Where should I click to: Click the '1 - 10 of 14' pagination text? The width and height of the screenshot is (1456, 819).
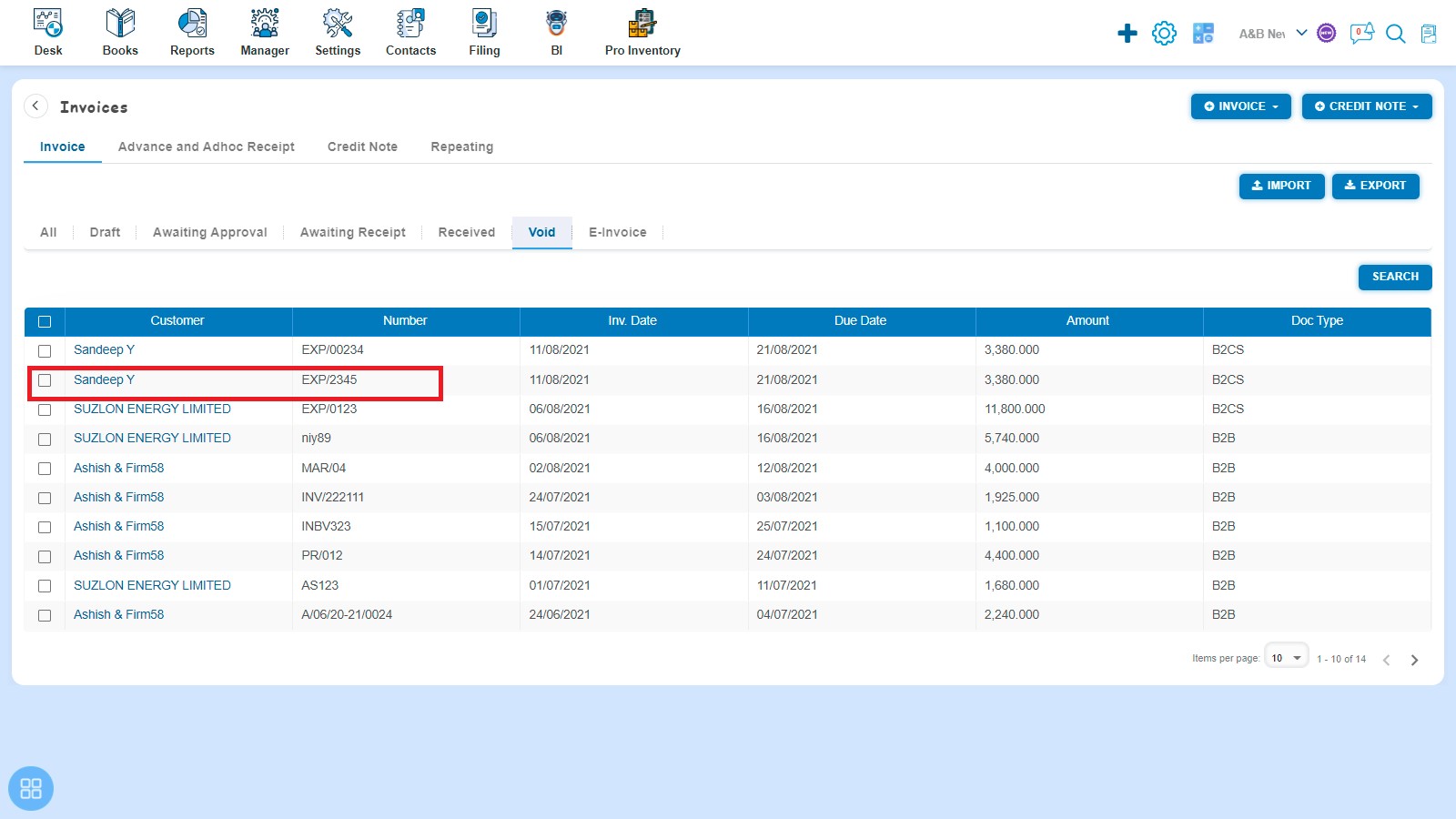(x=1341, y=659)
